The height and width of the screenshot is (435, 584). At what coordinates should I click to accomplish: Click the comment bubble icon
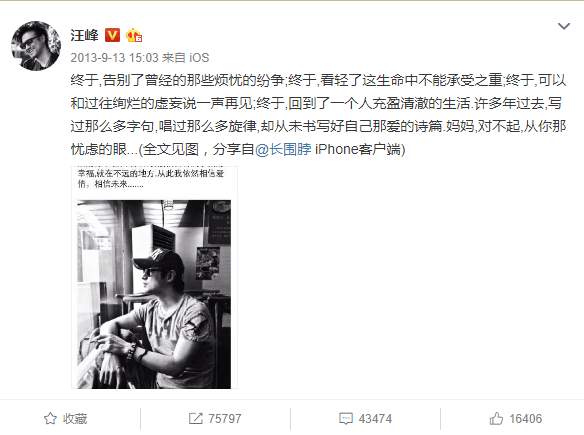click(346, 419)
